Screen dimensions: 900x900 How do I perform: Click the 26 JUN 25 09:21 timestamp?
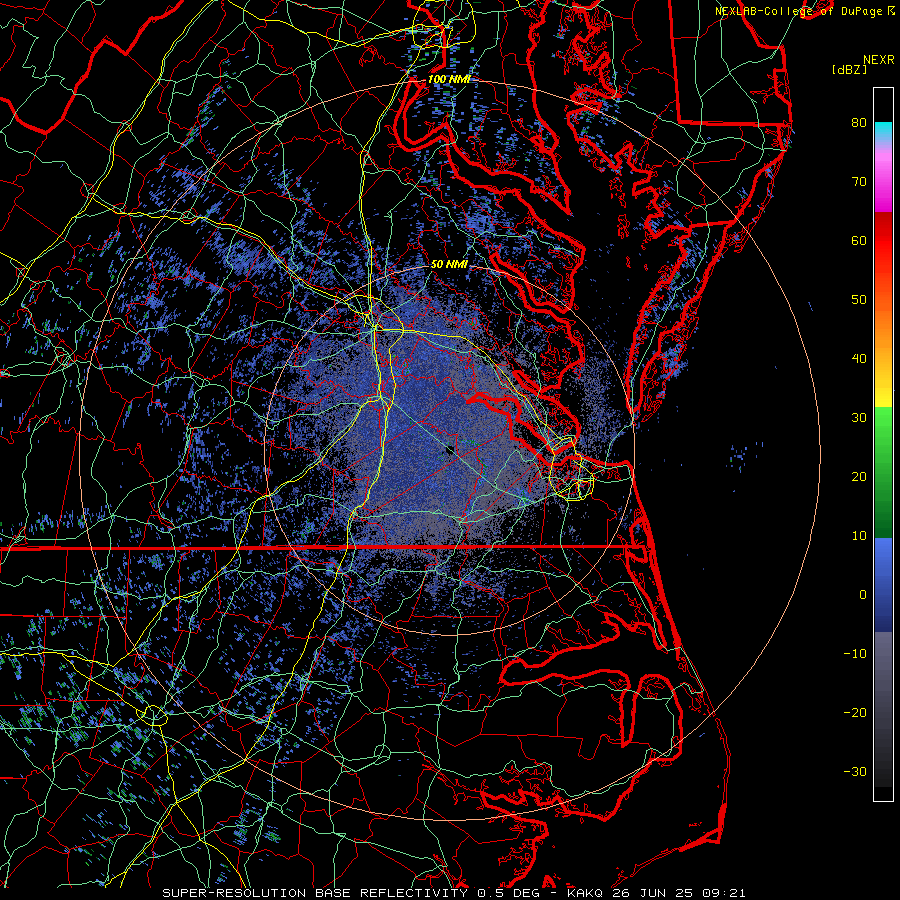tap(680, 893)
